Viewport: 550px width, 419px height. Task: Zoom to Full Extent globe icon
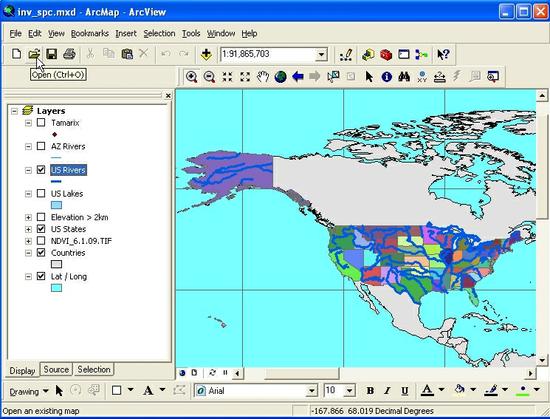click(x=280, y=77)
